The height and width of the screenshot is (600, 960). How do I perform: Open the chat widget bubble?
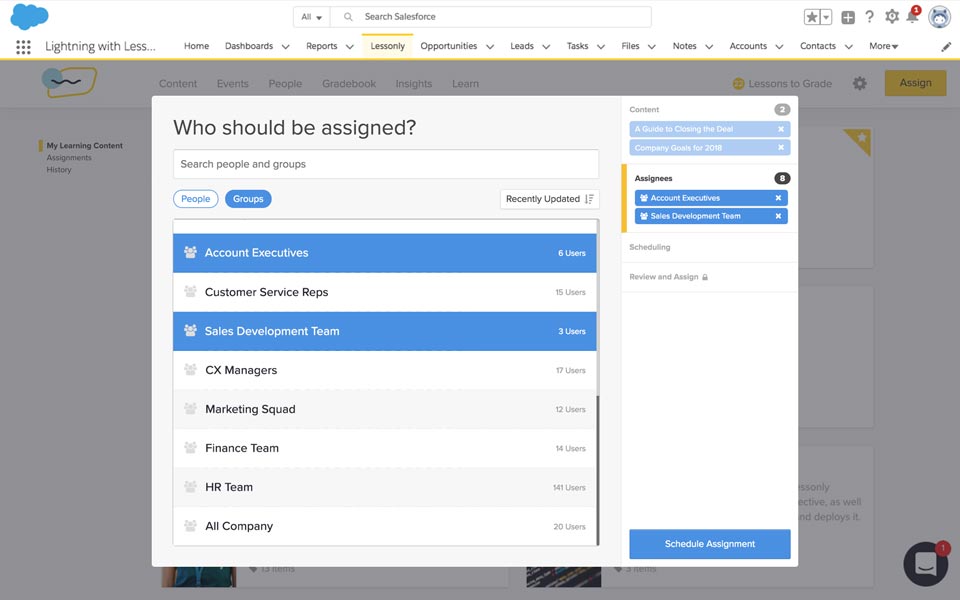click(926, 564)
